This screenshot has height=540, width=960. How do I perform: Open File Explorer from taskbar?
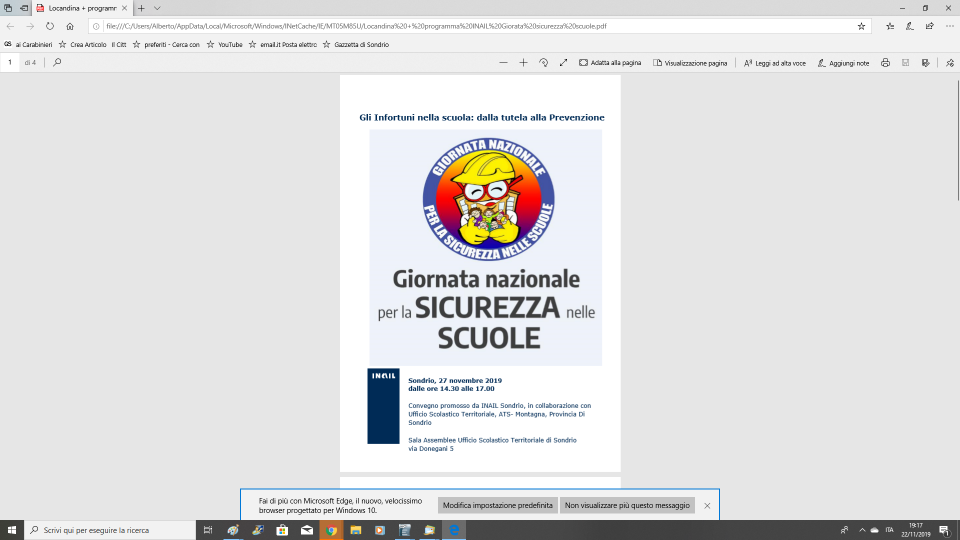(356, 530)
